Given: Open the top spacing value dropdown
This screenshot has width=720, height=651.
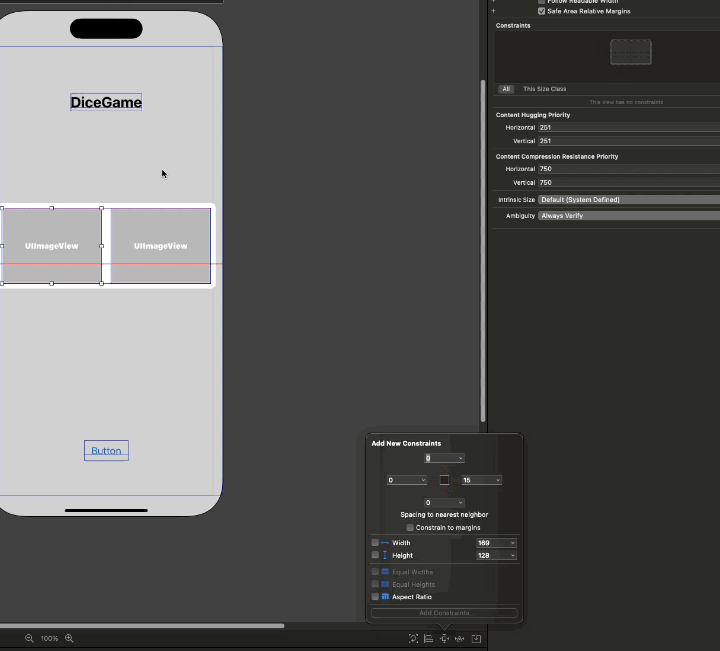Looking at the screenshot, I should tap(460, 458).
